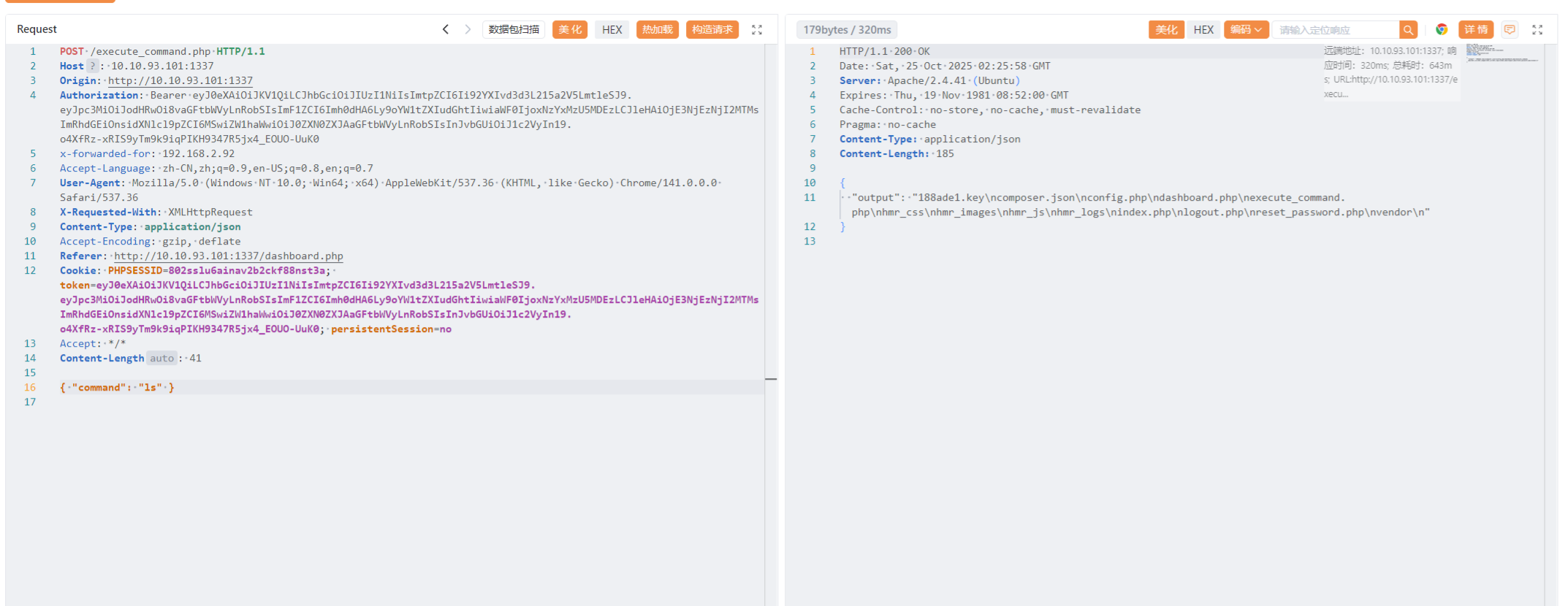Open the Referer dashboard.php URL link

pos(229,256)
